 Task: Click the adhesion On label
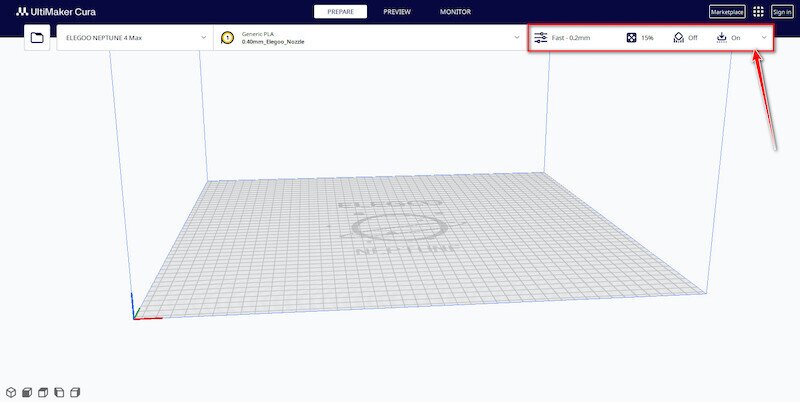(736, 38)
